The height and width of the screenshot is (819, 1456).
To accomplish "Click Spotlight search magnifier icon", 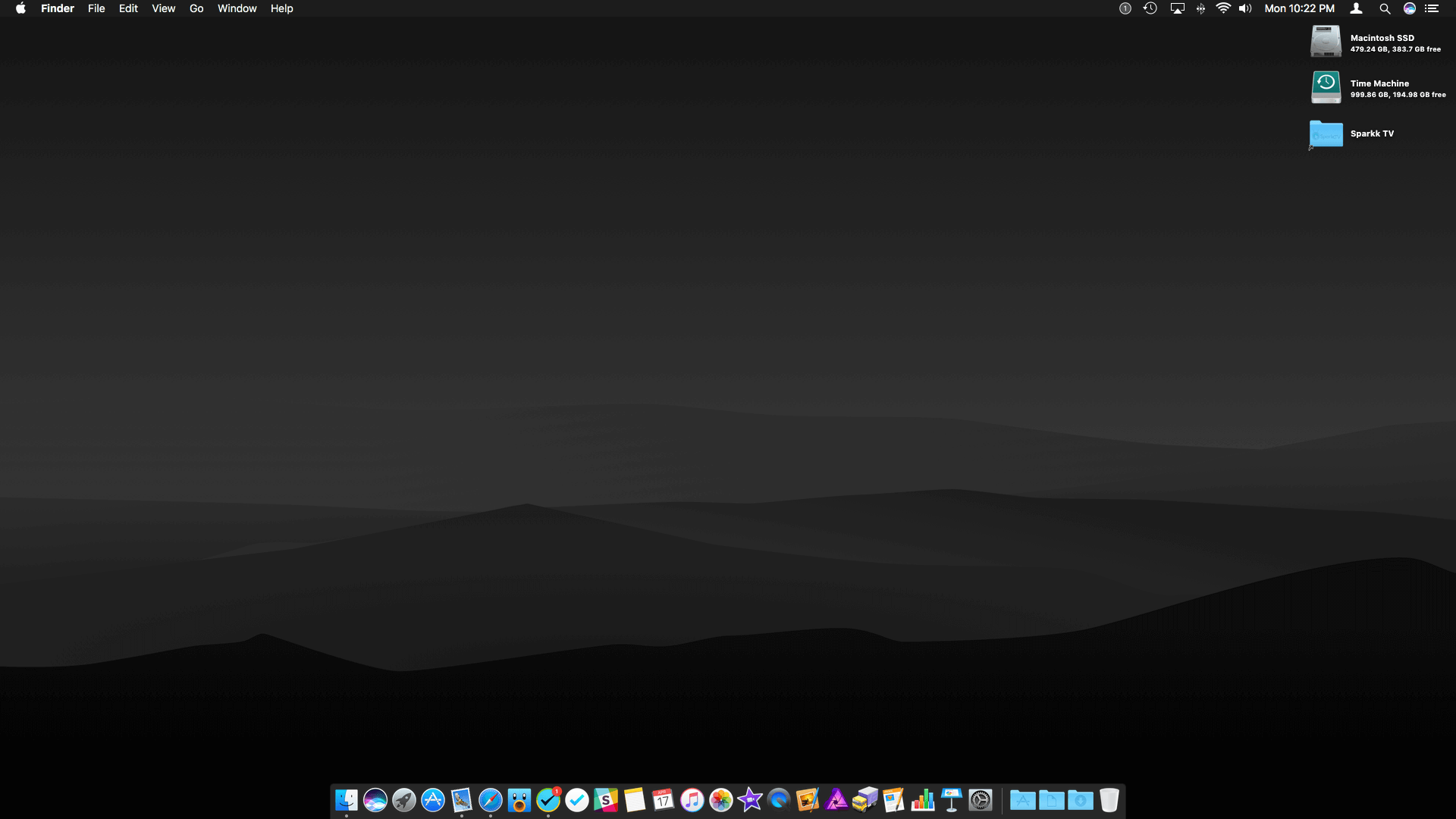I will click(x=1385, y=8).
